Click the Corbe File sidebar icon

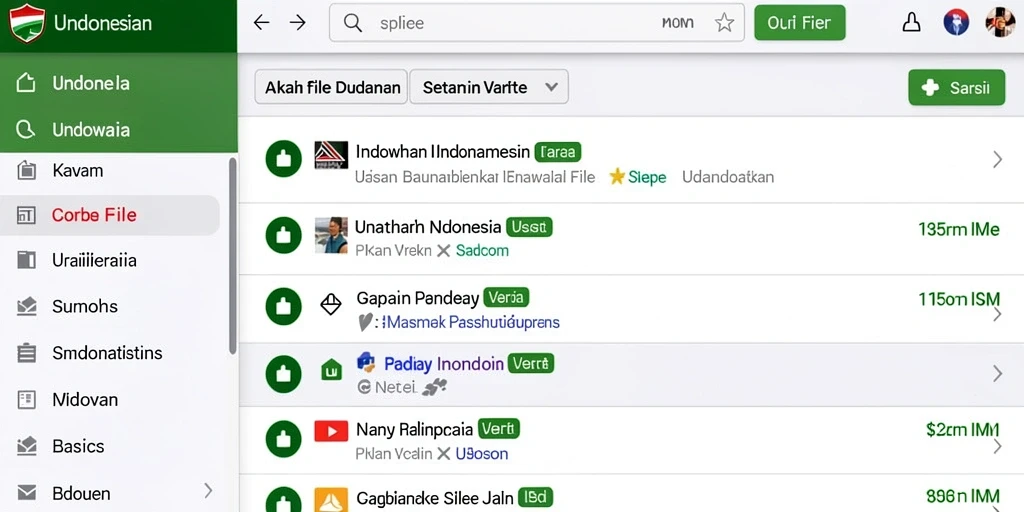coord(26,215)
